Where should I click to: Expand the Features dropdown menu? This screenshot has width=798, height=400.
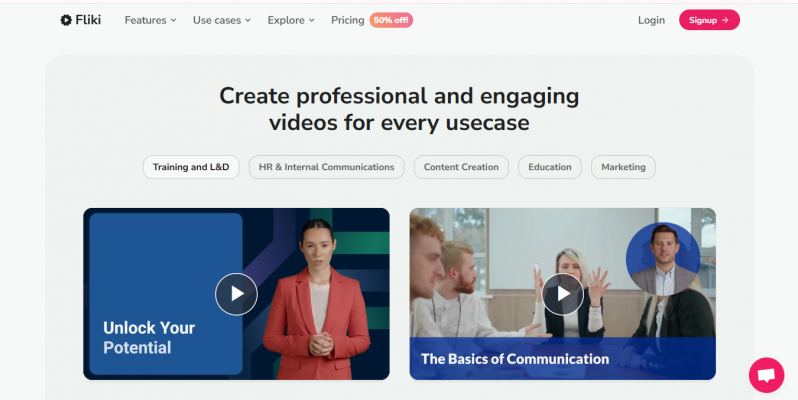pos(150,20)
